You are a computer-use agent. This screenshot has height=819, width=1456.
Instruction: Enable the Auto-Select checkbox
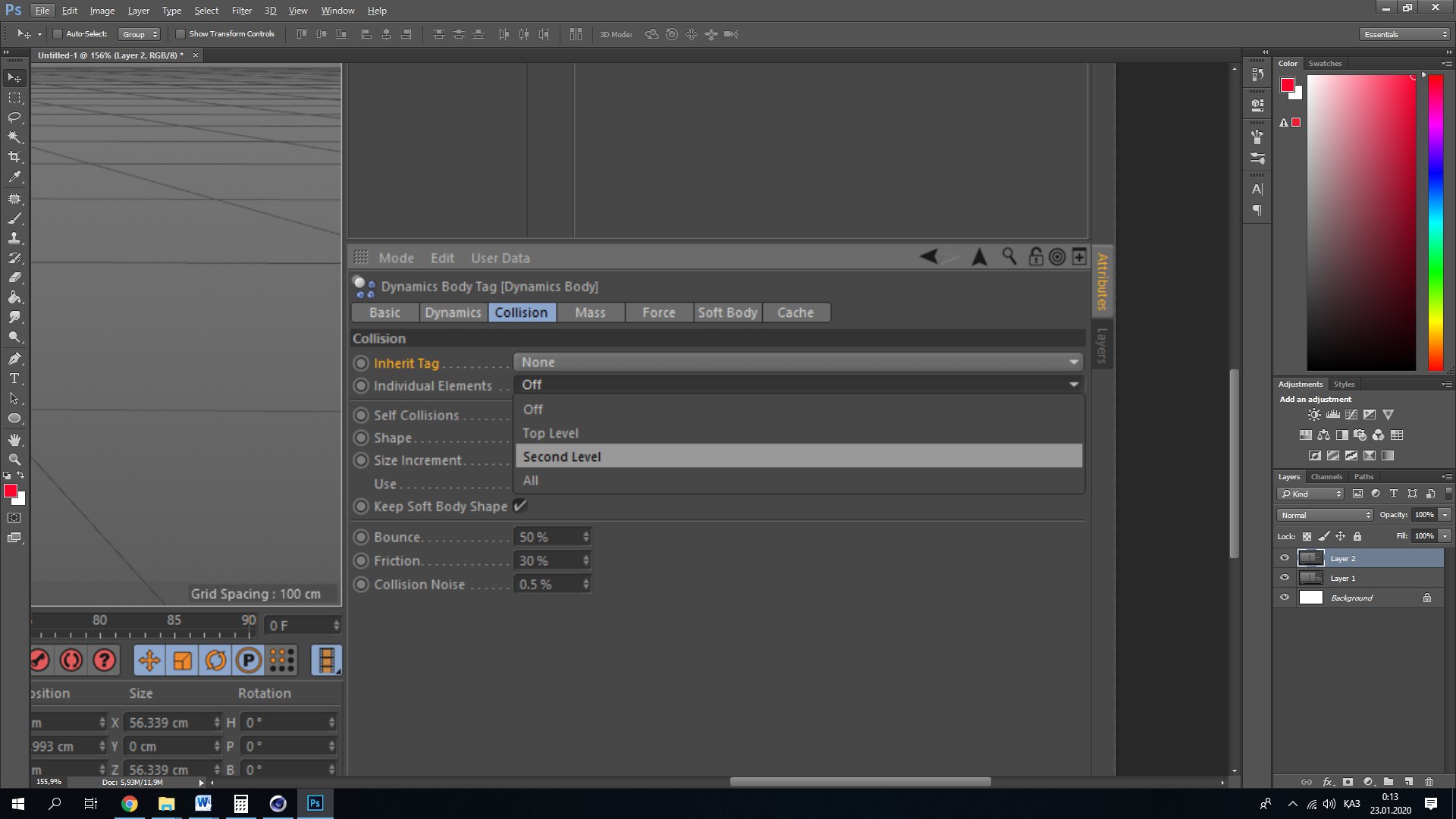click(x=57, y=34)
